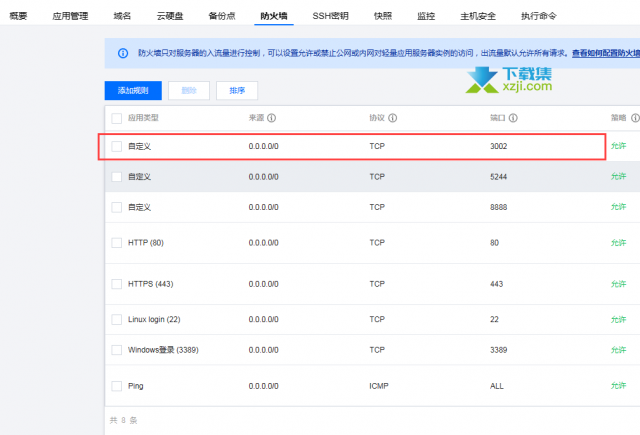The image size is (640, 435).
Task: Click the Linux login (22) text
Action: (154, 320)
